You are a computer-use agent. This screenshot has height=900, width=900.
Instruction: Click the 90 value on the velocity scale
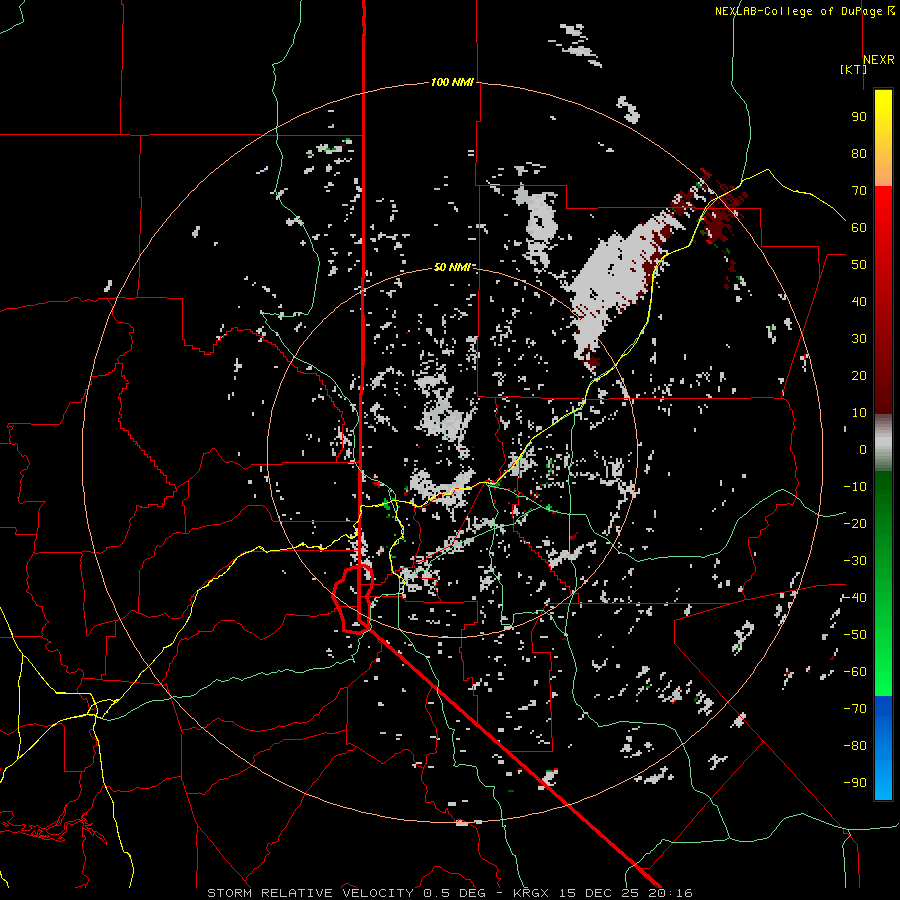tap(859, 117)
